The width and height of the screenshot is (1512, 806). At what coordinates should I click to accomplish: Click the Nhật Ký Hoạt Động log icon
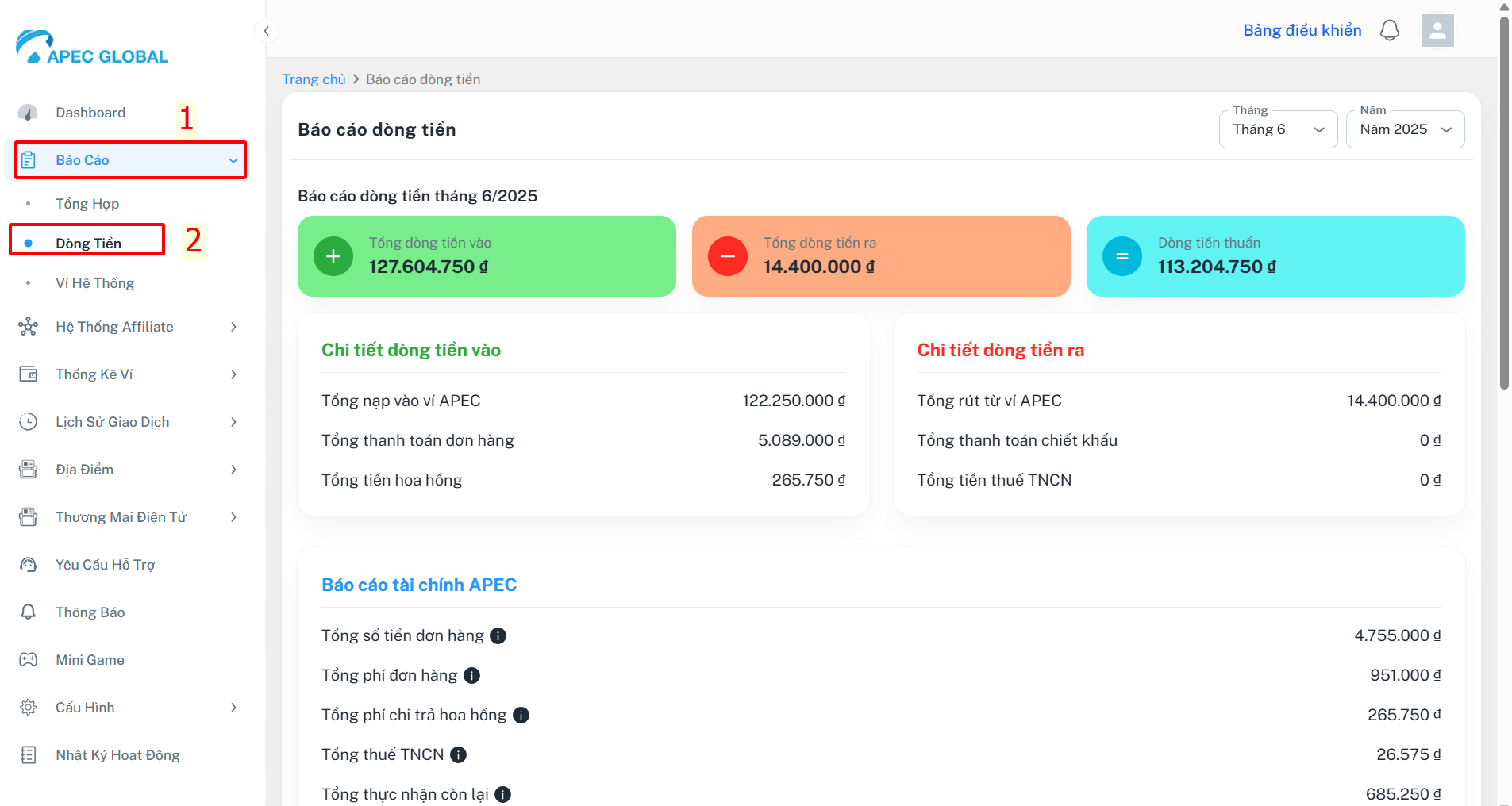point(28,755)
